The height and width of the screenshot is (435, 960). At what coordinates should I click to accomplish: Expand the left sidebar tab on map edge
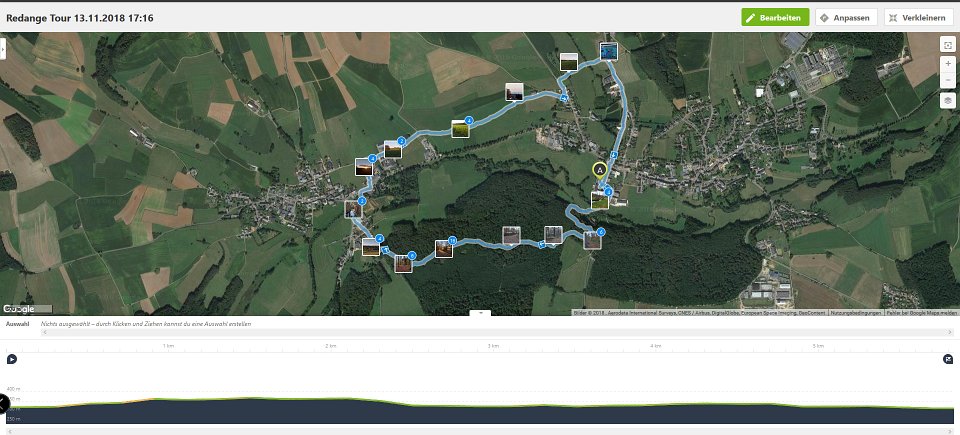(x=2, y=48)
